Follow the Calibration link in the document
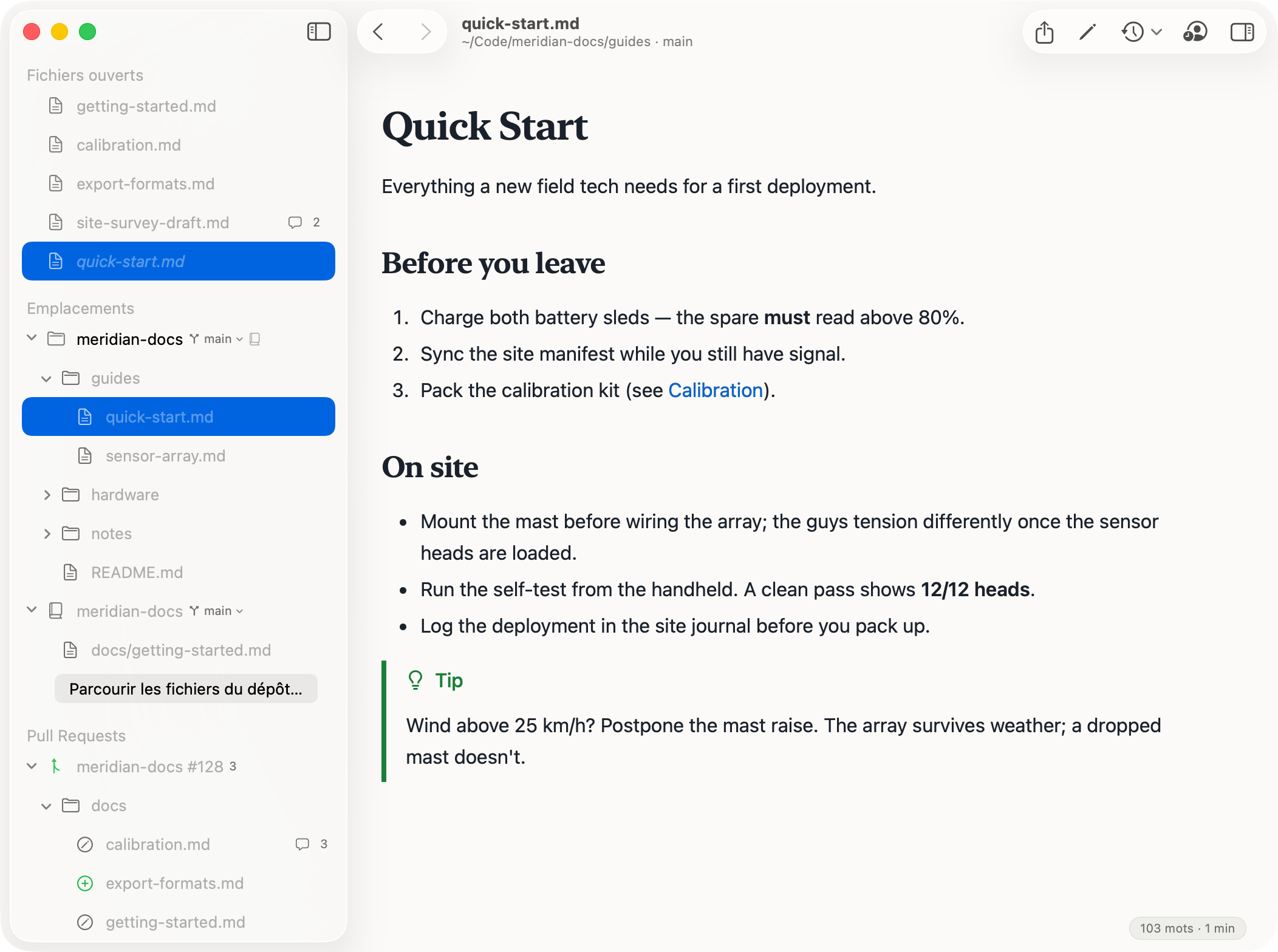 pos(716,390)
